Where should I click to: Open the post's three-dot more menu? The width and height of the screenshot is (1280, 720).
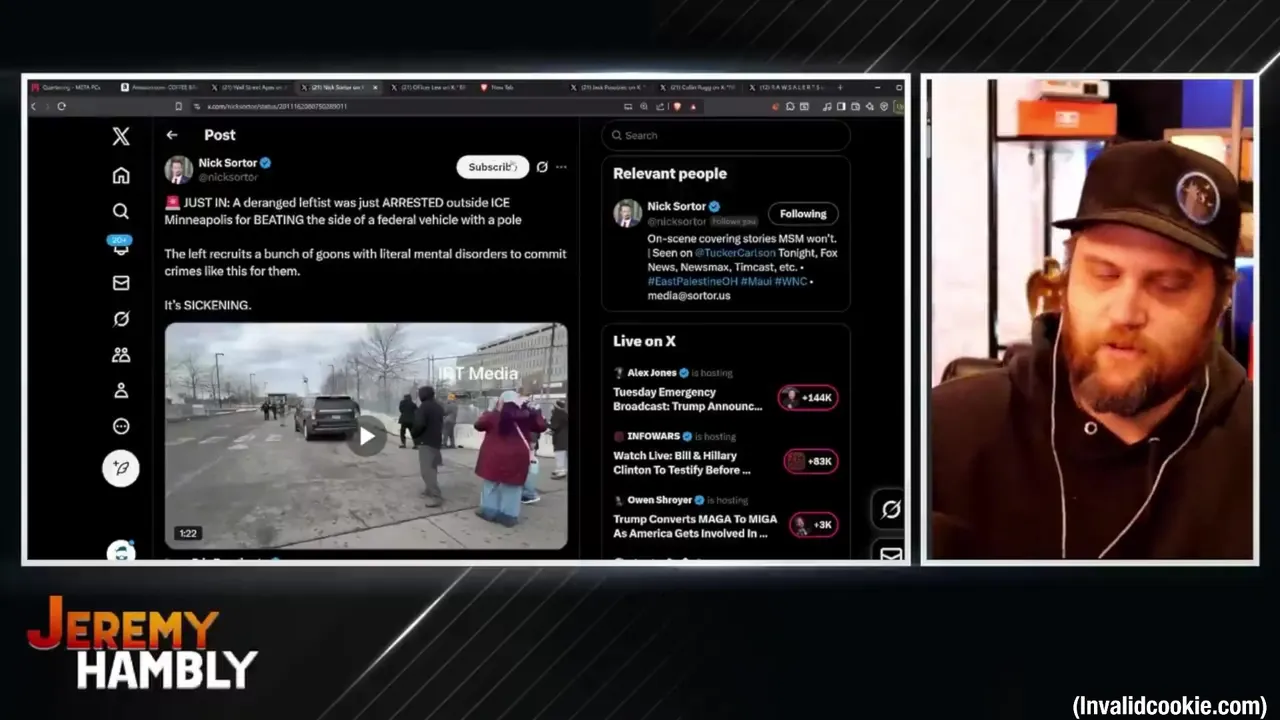click(561, 167)
